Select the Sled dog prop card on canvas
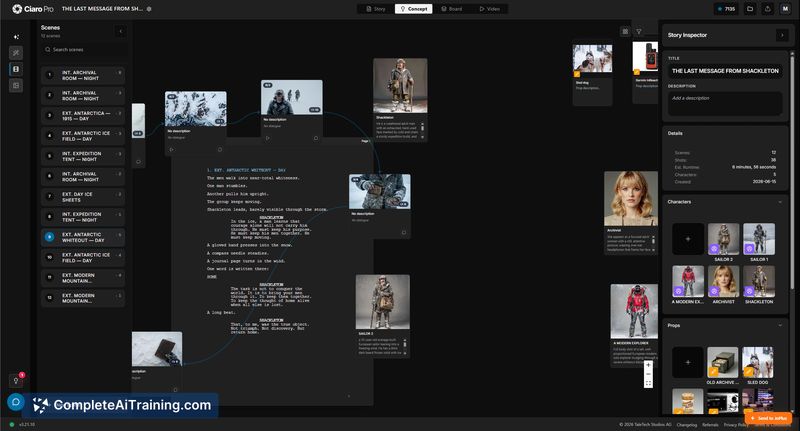Screen dimensions: 800x431 click(592, 74)
